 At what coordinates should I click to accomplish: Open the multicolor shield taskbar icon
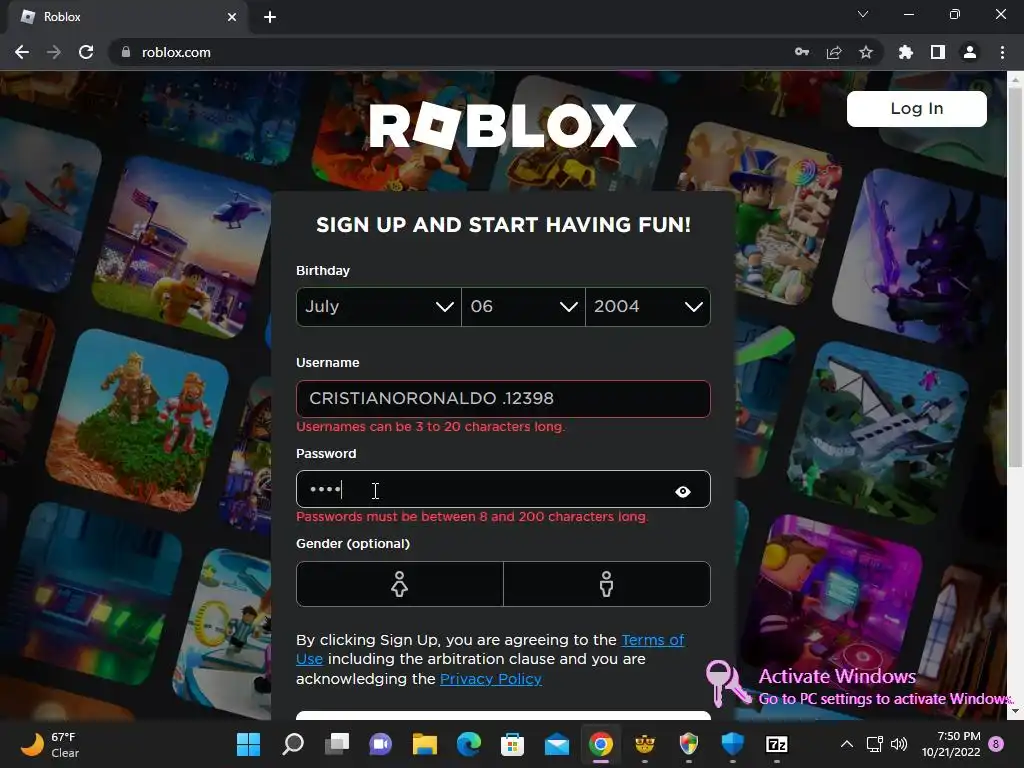688,744
